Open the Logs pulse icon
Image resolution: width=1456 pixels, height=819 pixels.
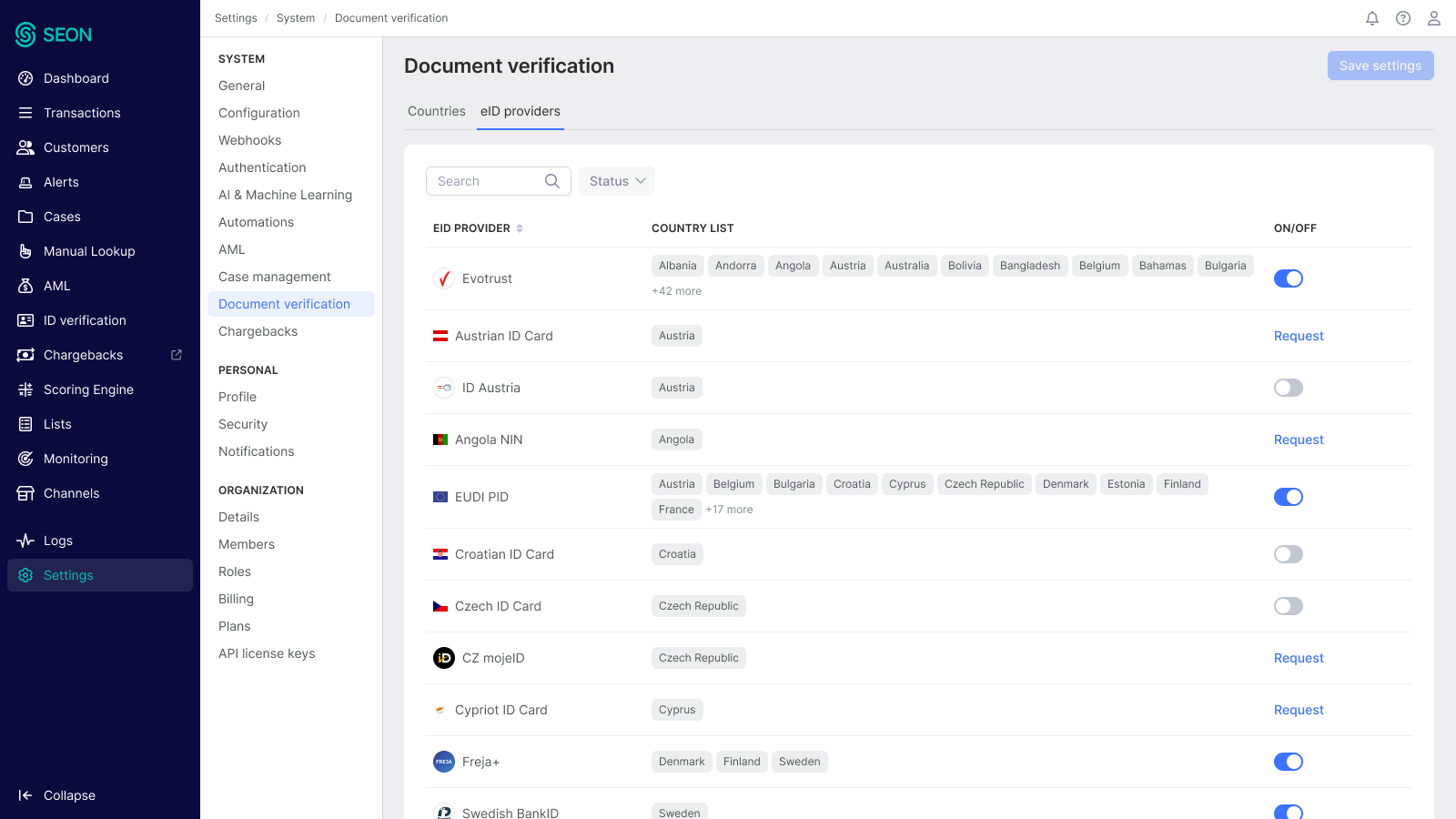[25, 541]
